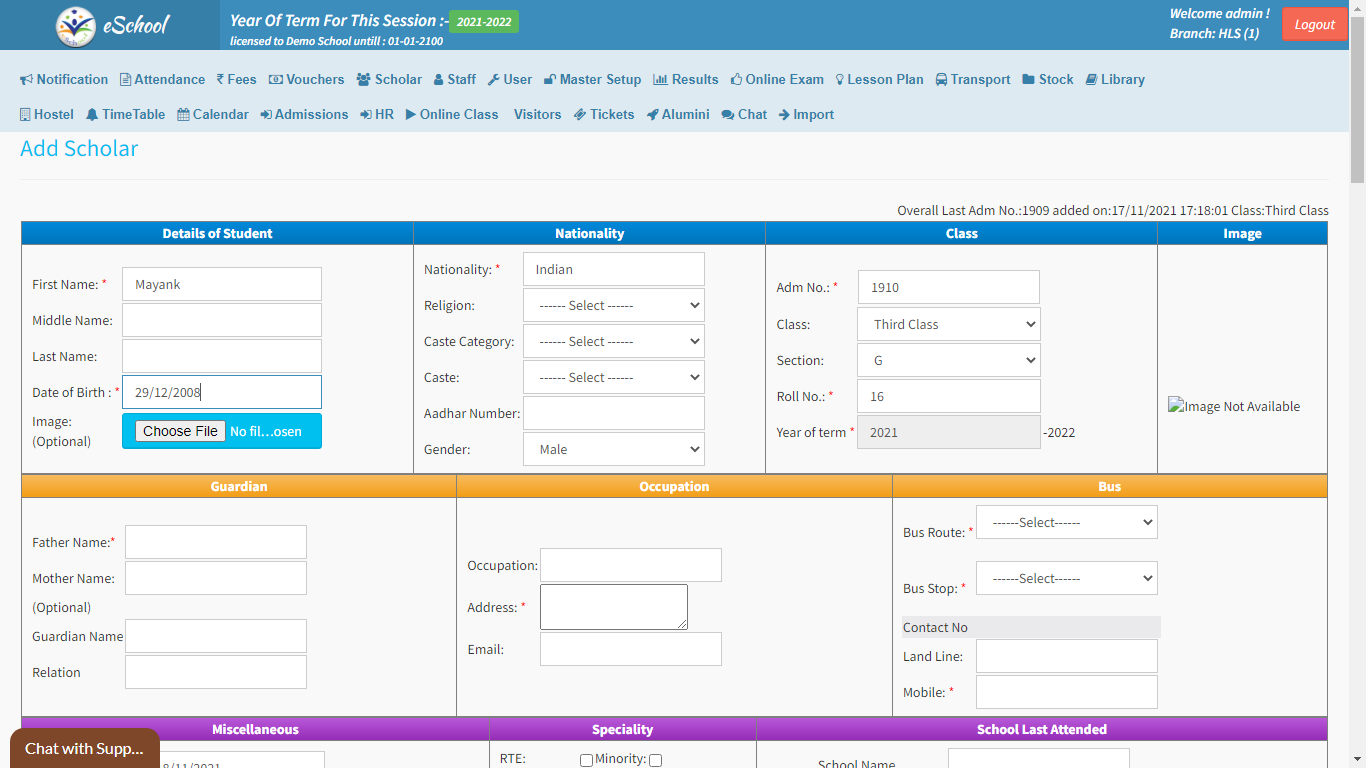This screenshot has height=768, width=1366.
Task: Open the Religion dropdown
Action: [613, 306]
